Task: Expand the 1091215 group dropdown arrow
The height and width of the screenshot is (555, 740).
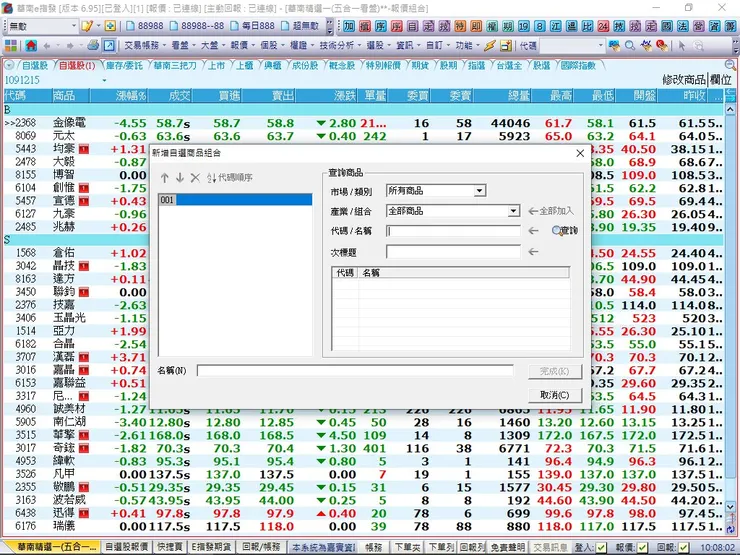Action: pyautogui.click(x=104, y=81)
